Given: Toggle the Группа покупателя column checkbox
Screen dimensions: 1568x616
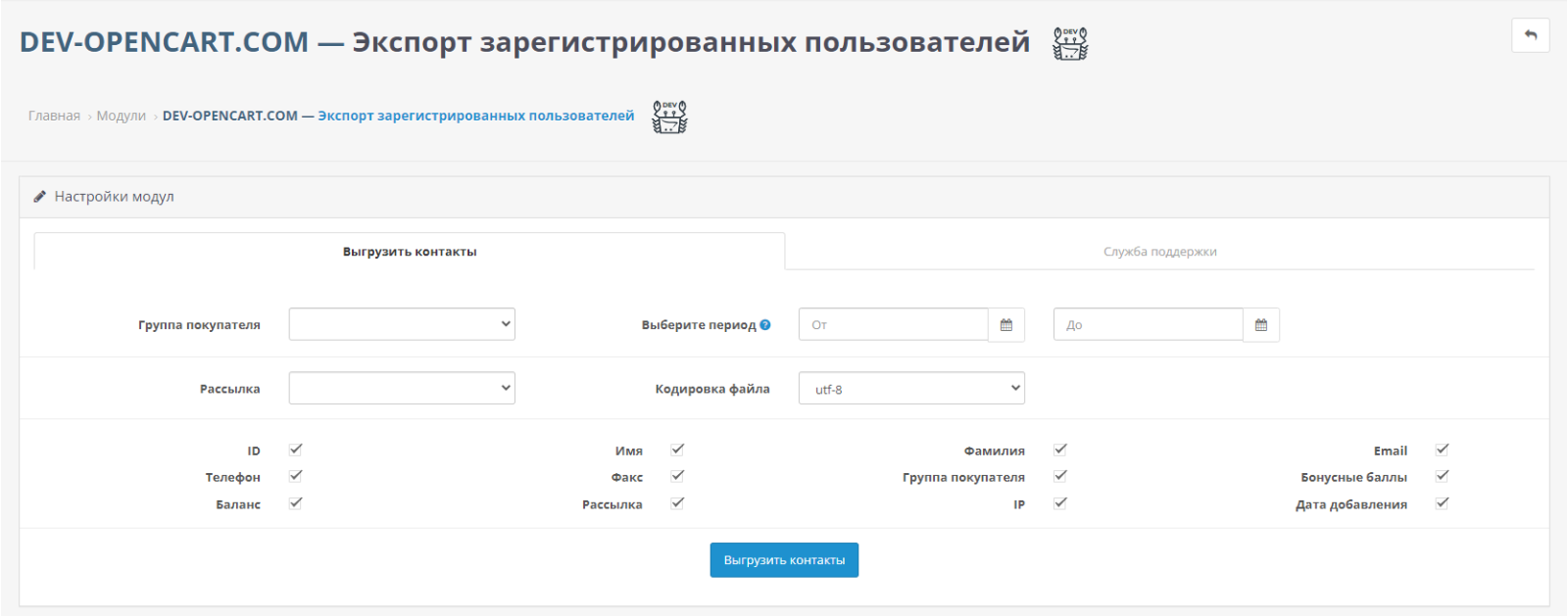Looking at the screenshot, I should tap(1060, 476).
